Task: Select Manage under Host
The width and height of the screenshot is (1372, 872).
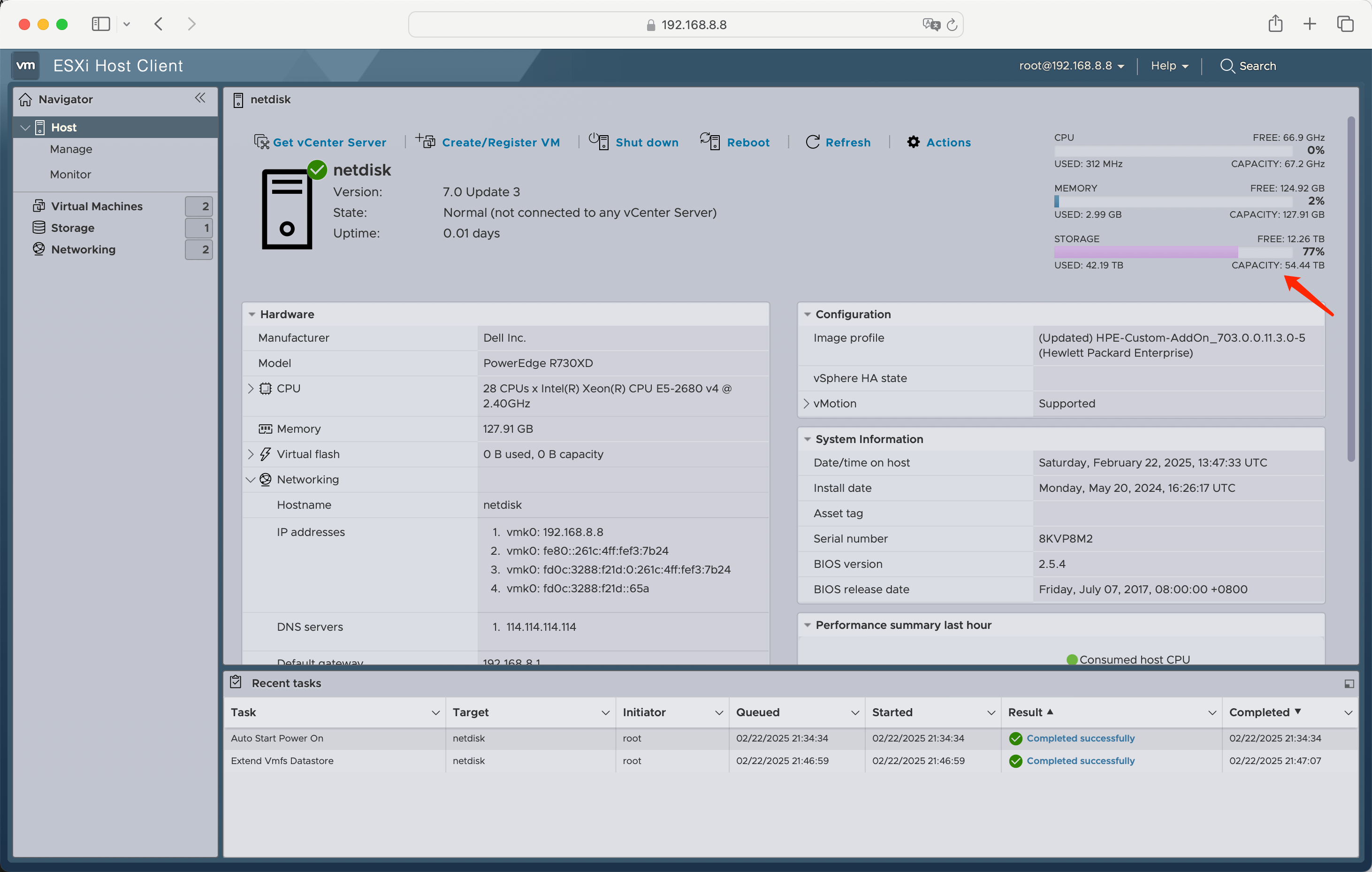Action: pyautogui.click(x=71, y=149)
